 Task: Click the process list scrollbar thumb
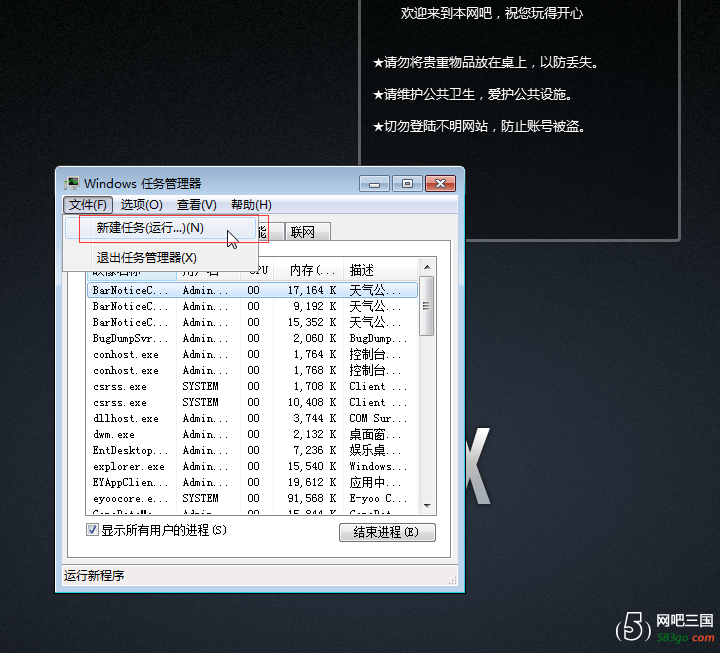pos(427,306)
